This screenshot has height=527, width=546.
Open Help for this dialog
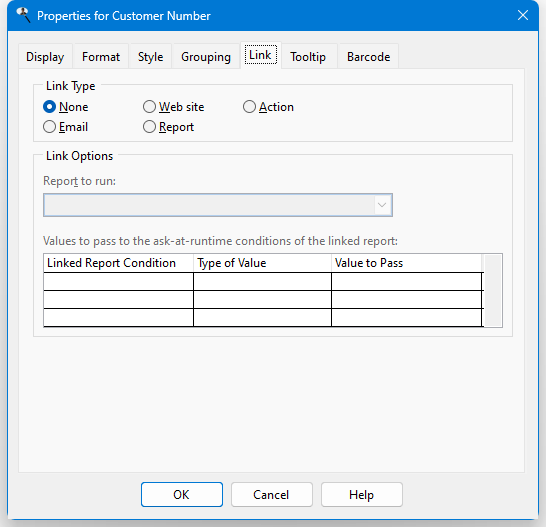[x=362, y=495]
